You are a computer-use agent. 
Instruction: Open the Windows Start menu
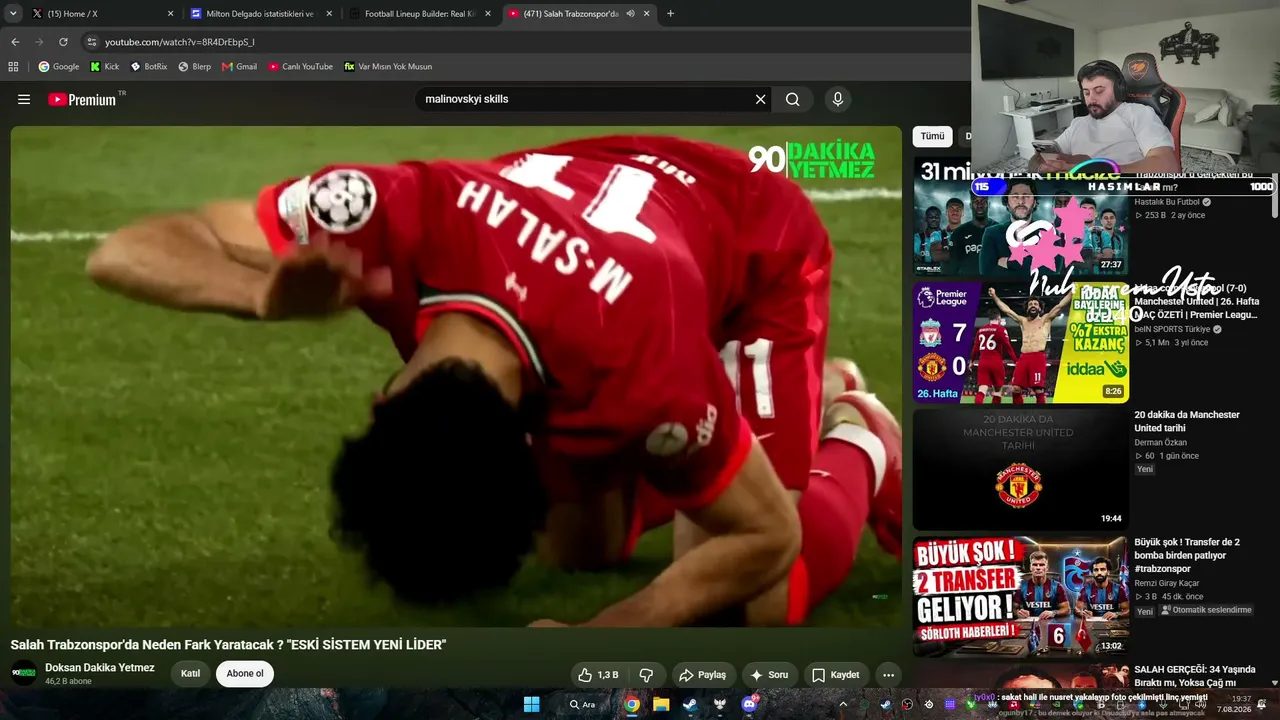pyautogui.click(x=531, y=704)
